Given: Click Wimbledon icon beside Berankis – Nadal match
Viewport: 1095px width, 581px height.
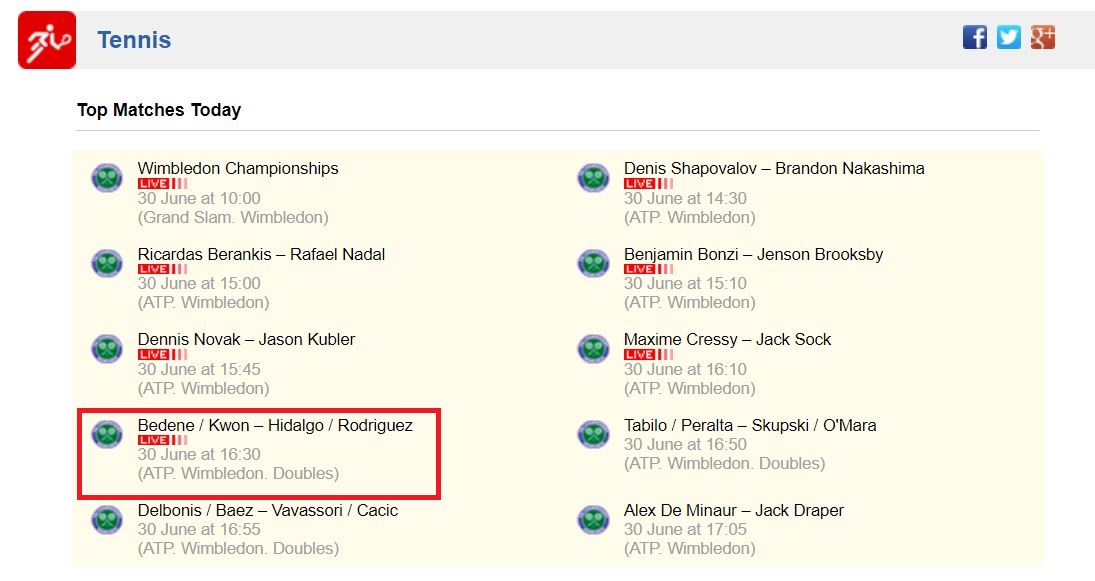Looking at the screenshot, I should [107, 263].
